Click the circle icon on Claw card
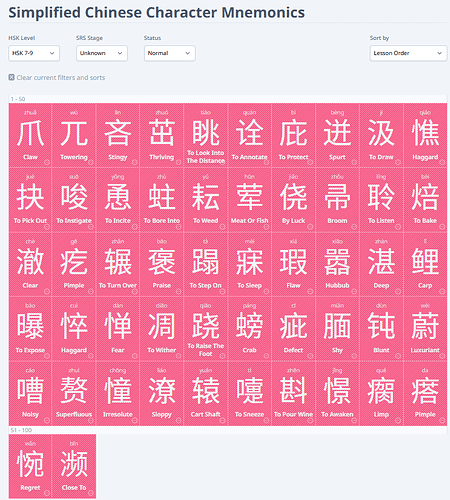Screen dimensions: 450x500 pos(47,162)
